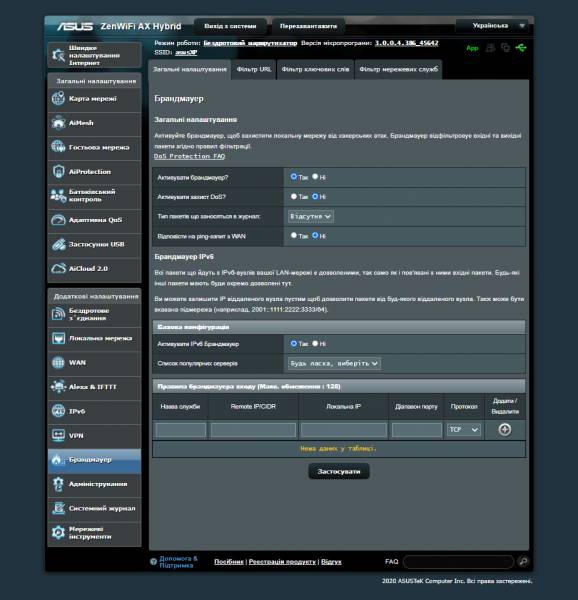Click the Remote IP/CIDR input field
Image resolution: width=578 pixels, height=600 pixels.
(253, 430)
